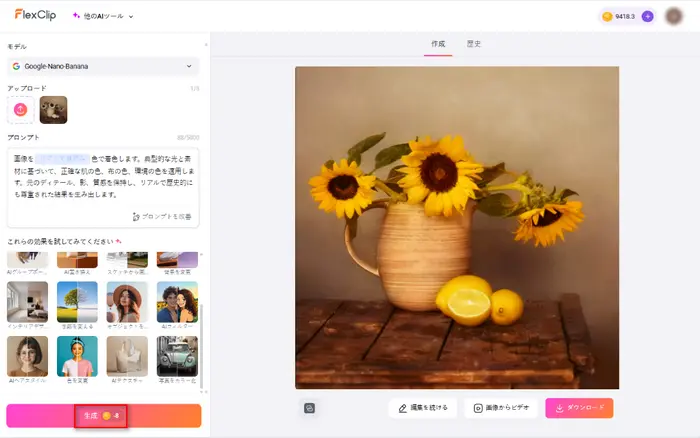Expand the Google-Nano-Banana model dropdown
The width and height of the screenshot is (700, 438).
(x=102, y=66)
